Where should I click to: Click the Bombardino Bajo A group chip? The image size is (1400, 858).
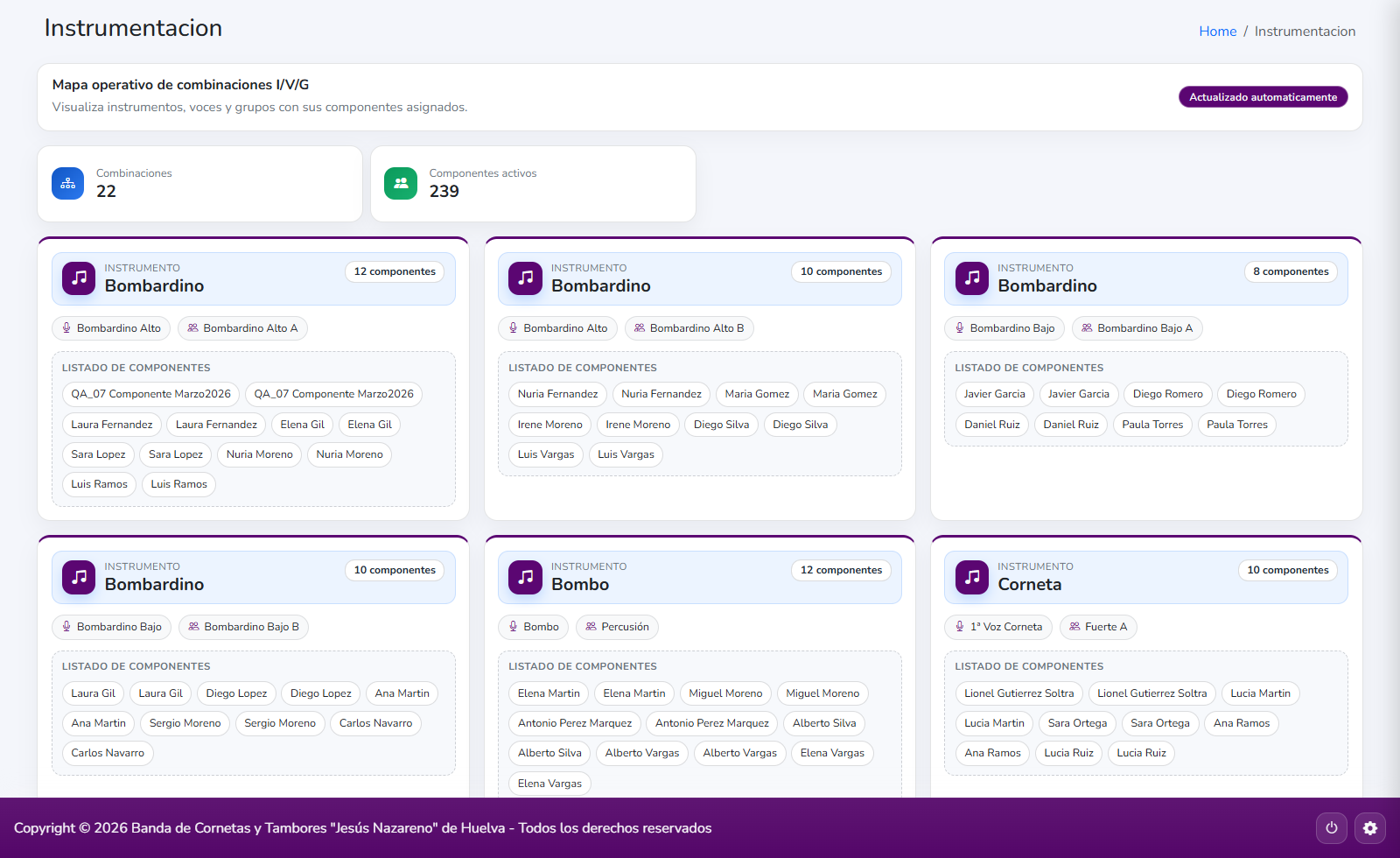[1137, 328]
